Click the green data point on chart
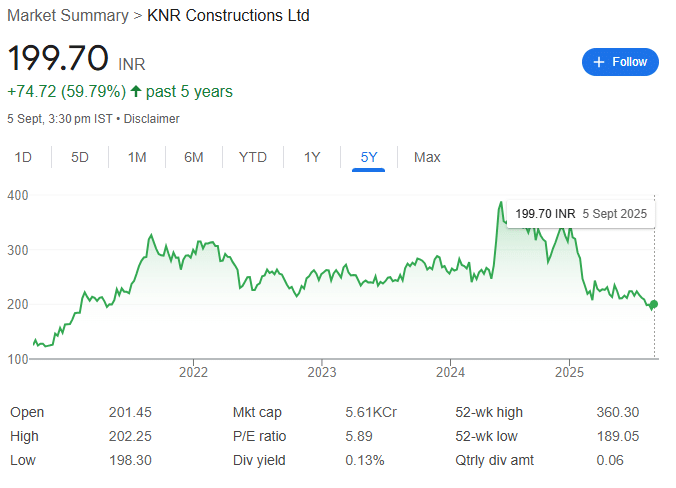Screen dimensions: 676x488 click(654, 304)
